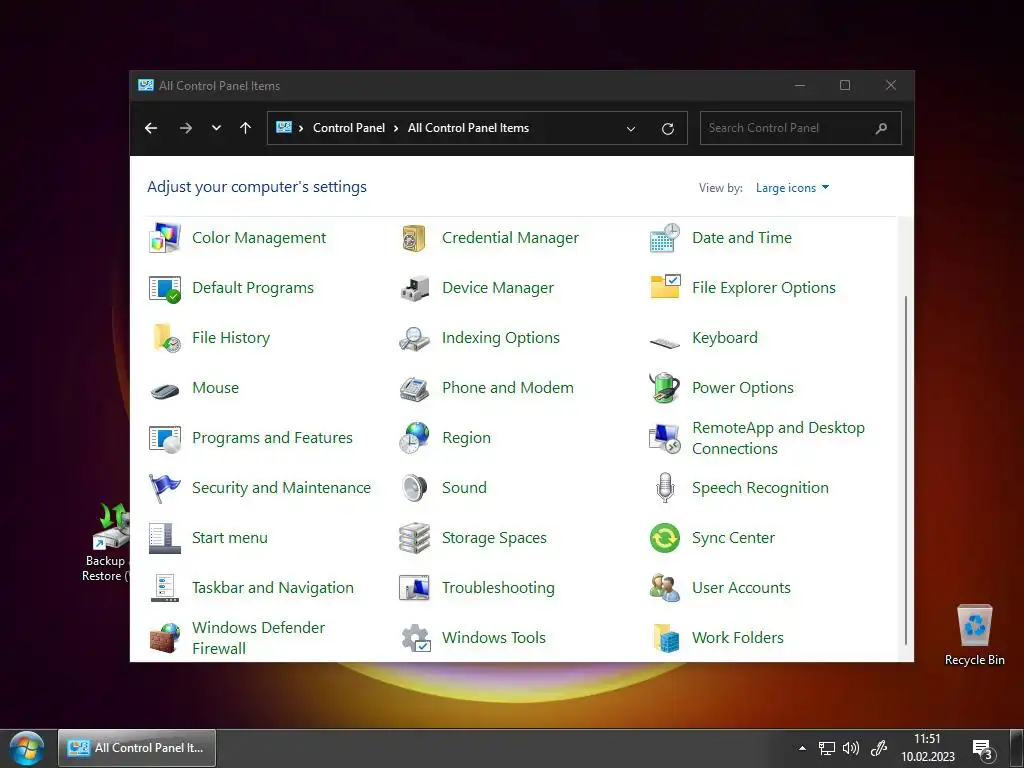The height and width of the screenshot is (768, 1024).
Task: Open the Default Programs icon
Action: [165, 288]
